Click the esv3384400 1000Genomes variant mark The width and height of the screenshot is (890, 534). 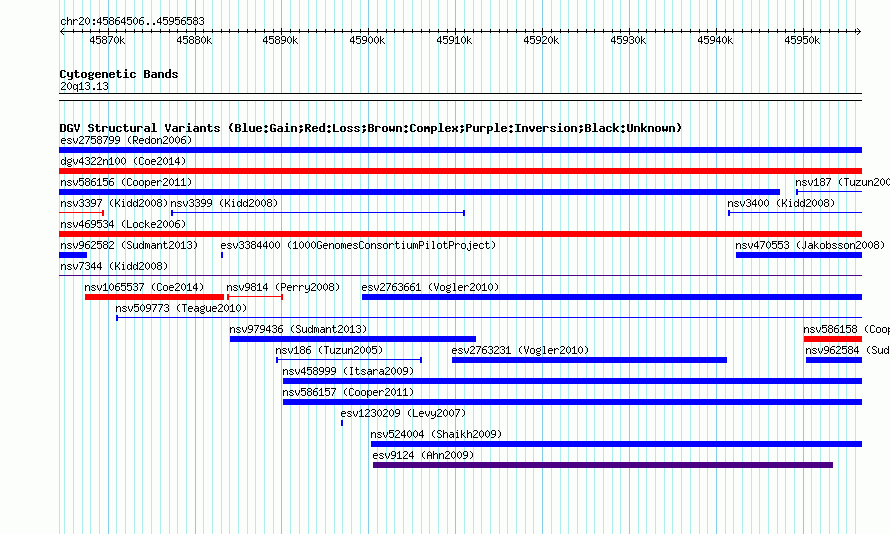tap(222, 255)
